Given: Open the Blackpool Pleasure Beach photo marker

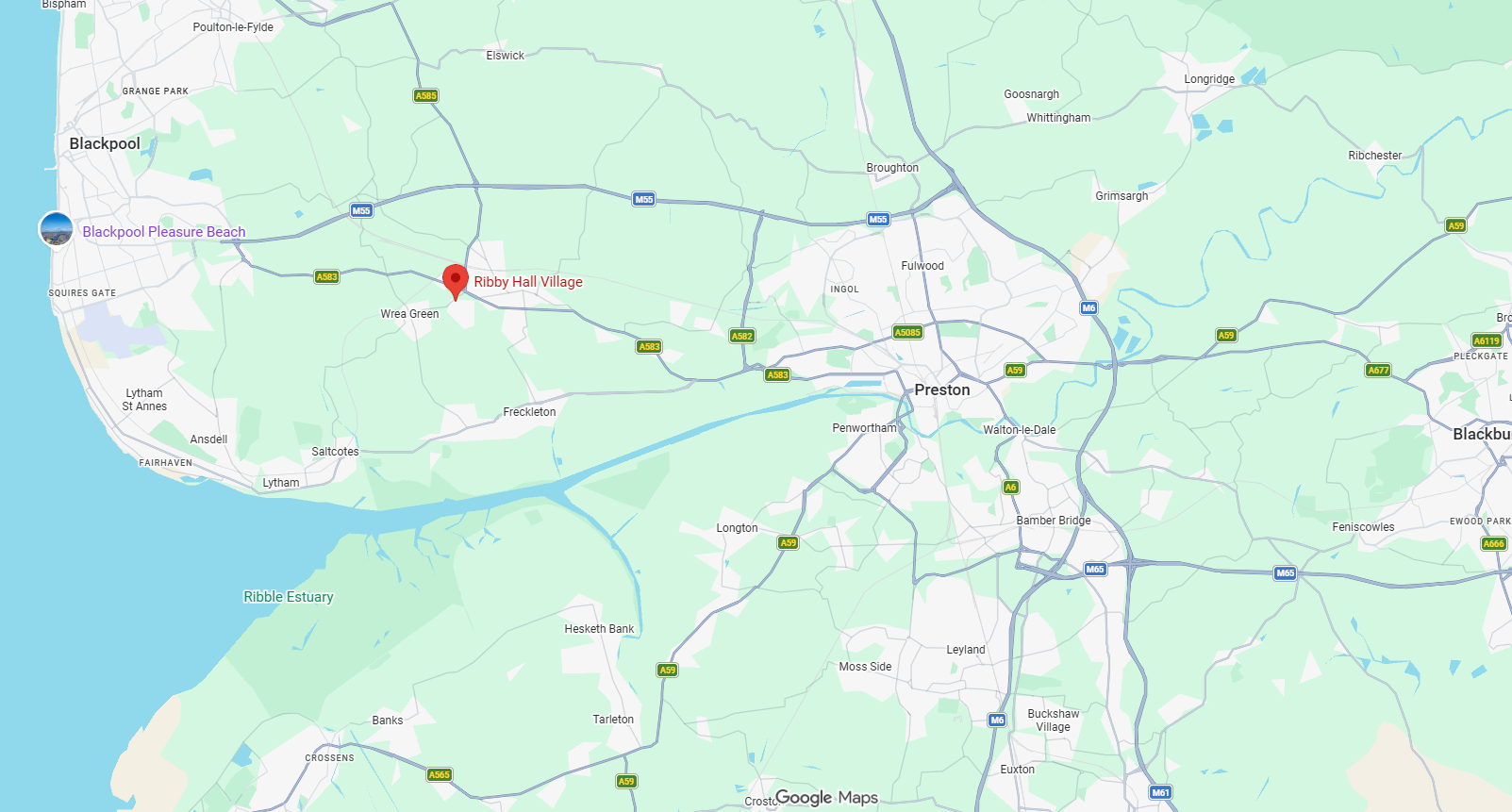Looking at the screenshot, I should (x=57, y=229).
